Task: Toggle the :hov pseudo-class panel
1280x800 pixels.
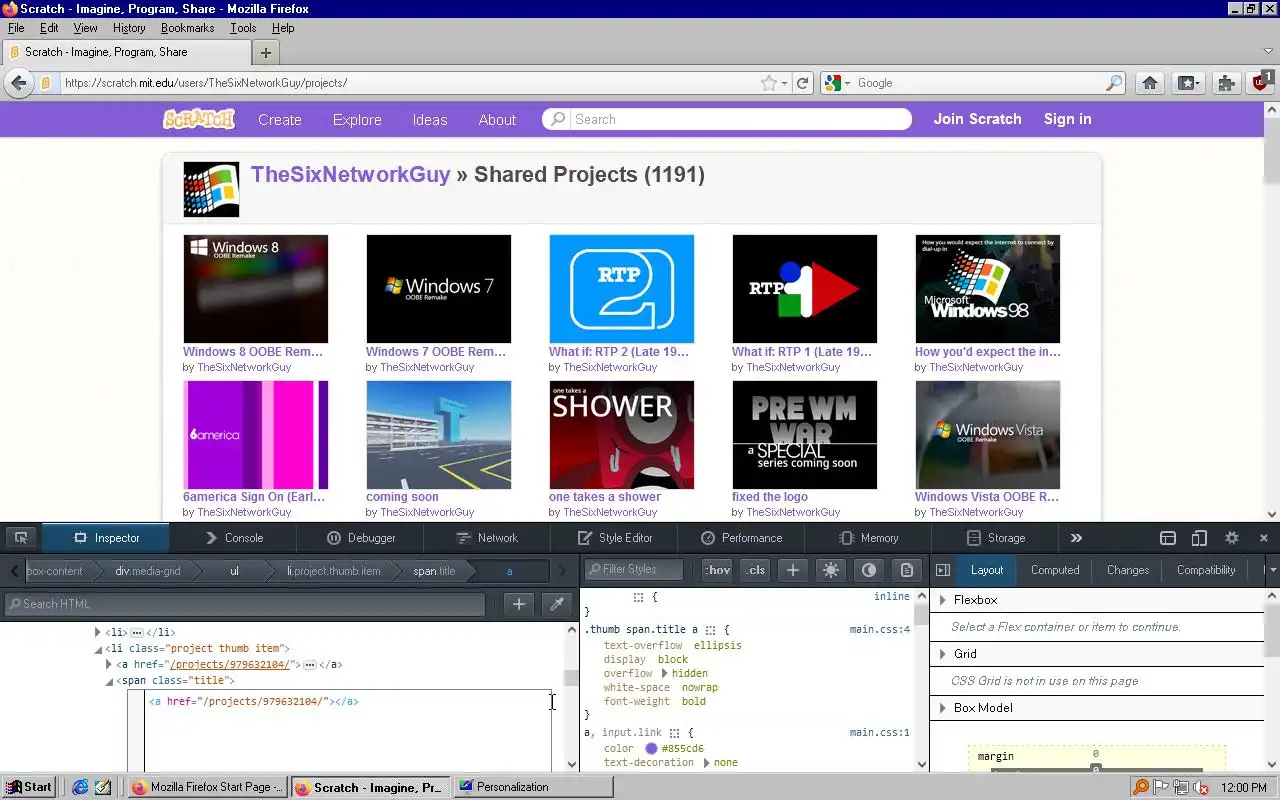Action: click(717, 570)
